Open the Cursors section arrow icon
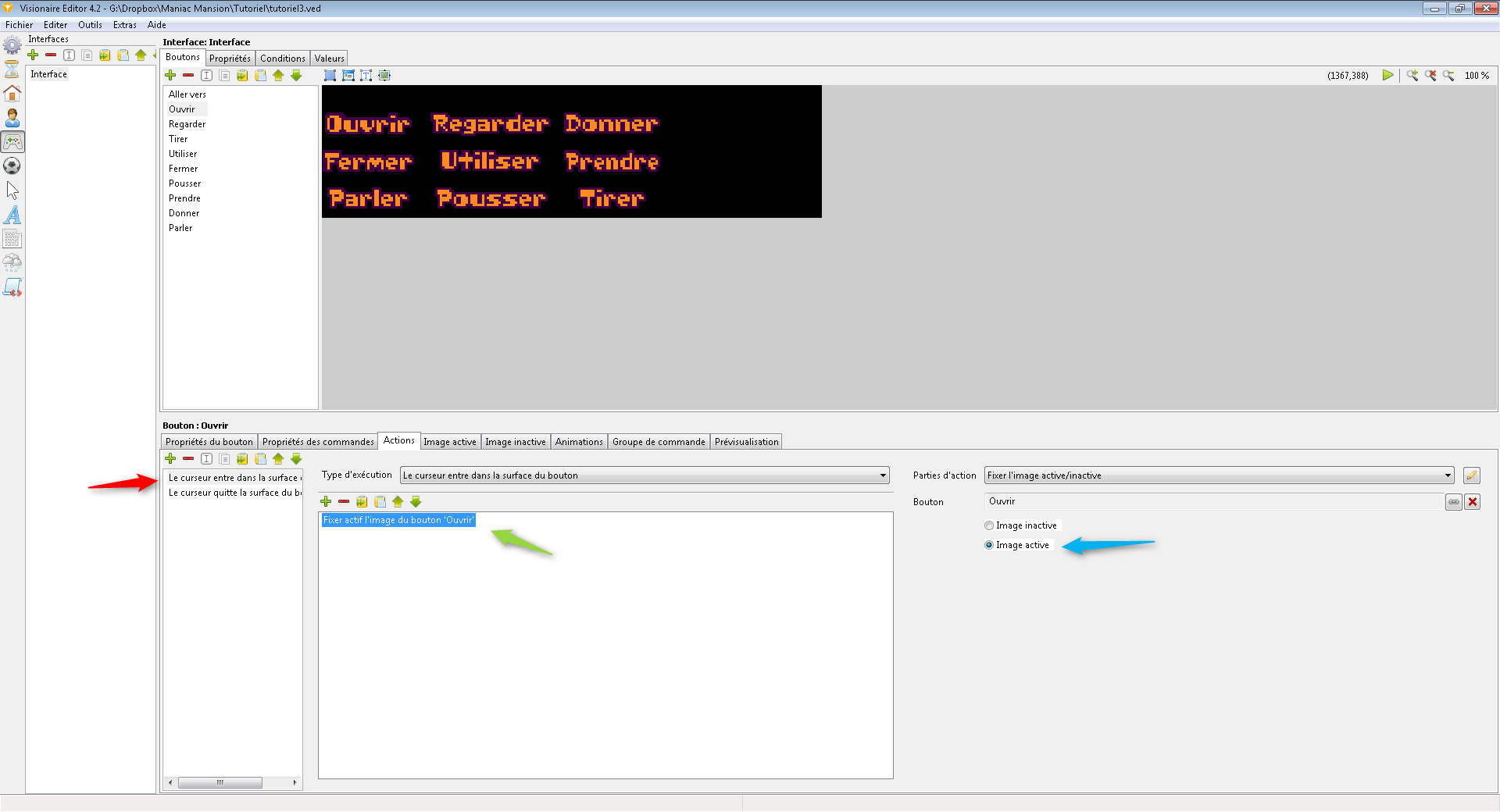 click(x=12, y=191)
